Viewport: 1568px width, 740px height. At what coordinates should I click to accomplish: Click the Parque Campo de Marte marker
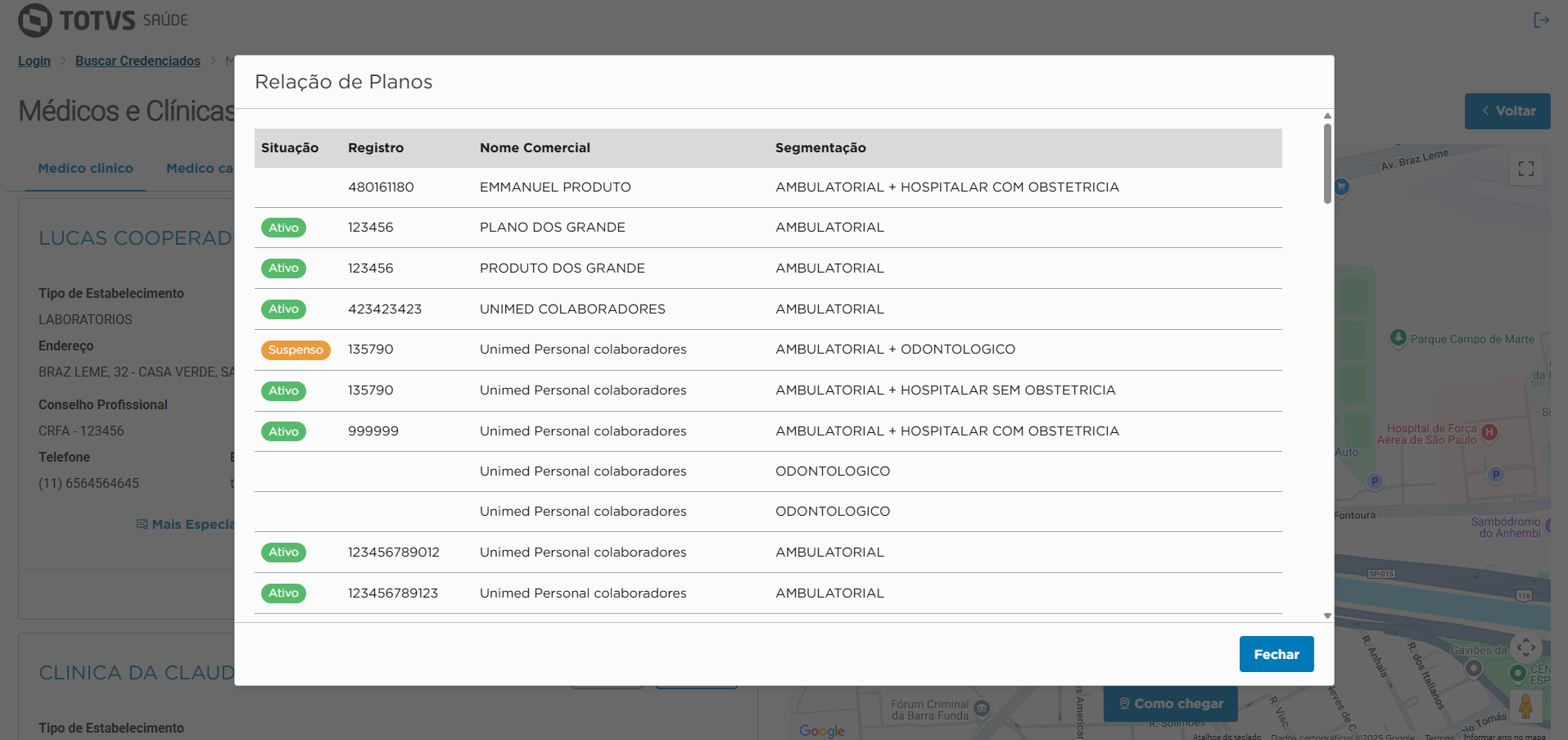click(x=1399, y=337)
